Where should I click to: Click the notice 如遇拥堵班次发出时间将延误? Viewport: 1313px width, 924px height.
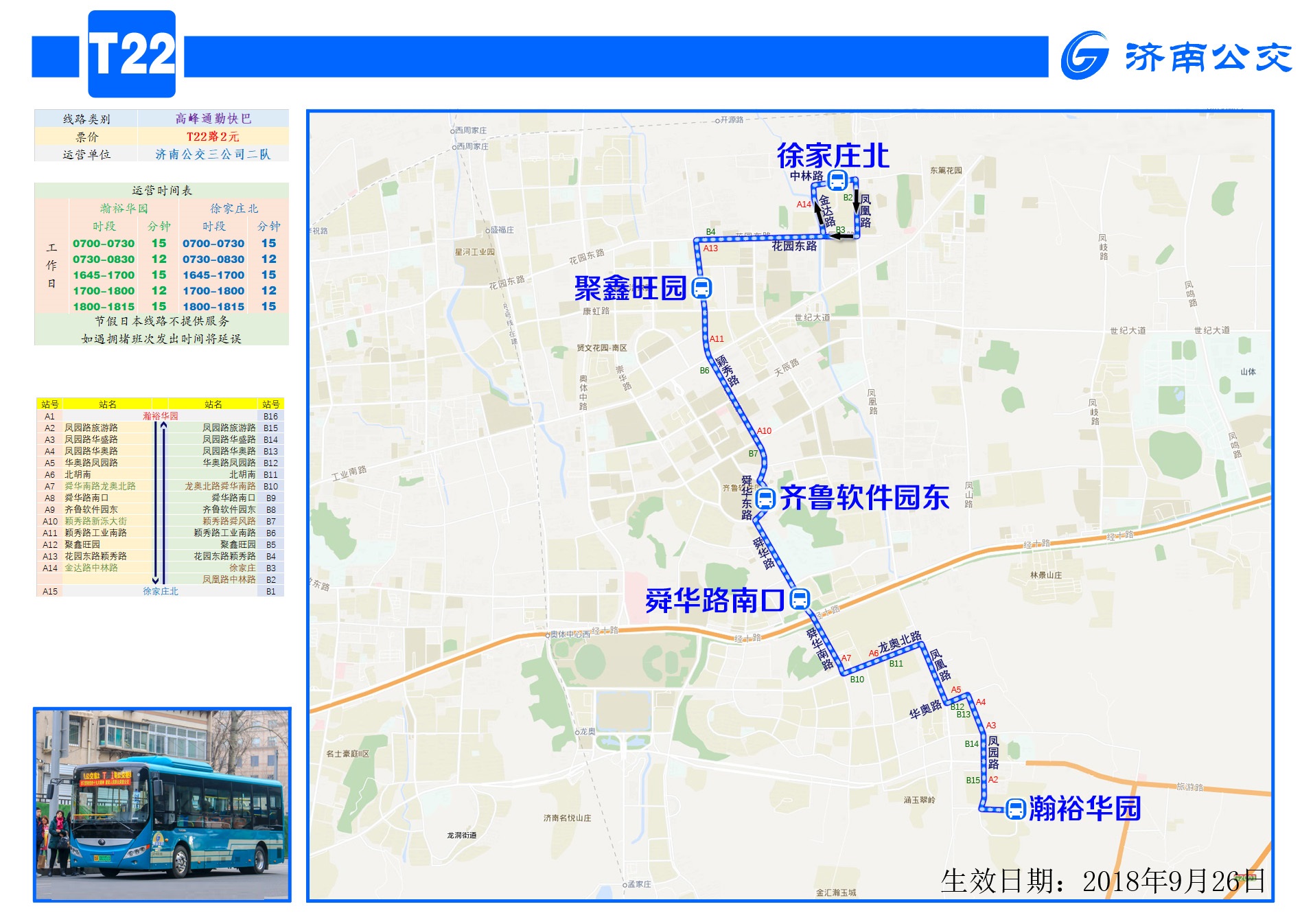[x=162, y=339]
